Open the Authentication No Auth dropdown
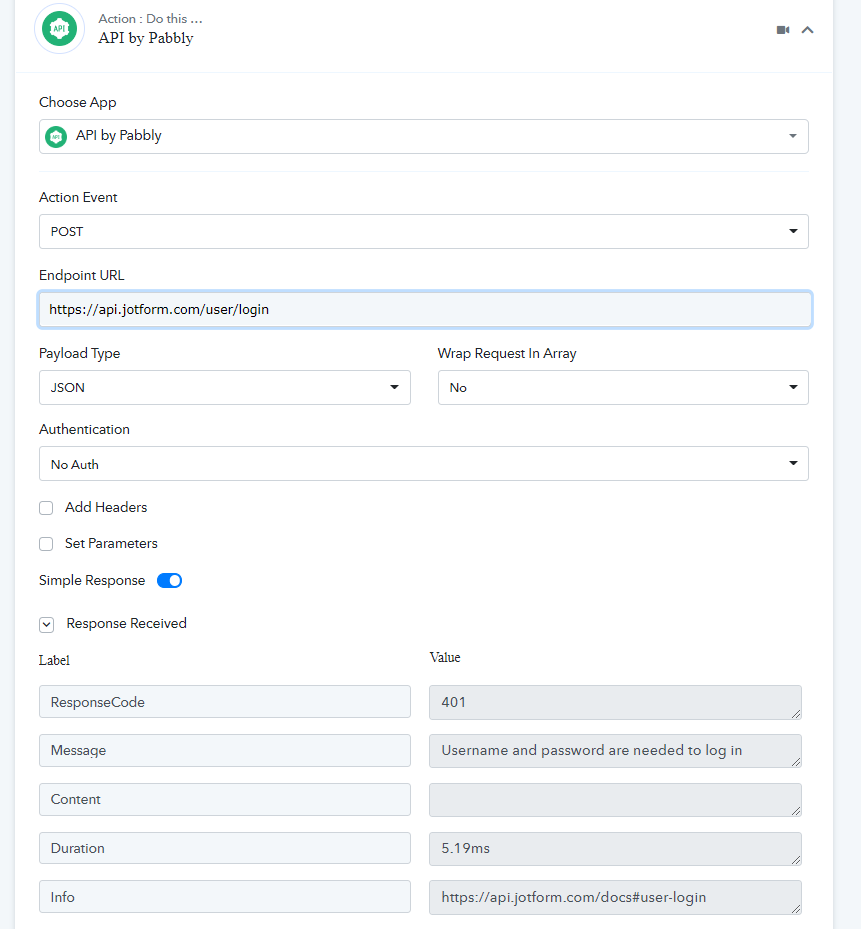Image resolution: width=861 pixels, height=929 pixels. coord(424,464)
